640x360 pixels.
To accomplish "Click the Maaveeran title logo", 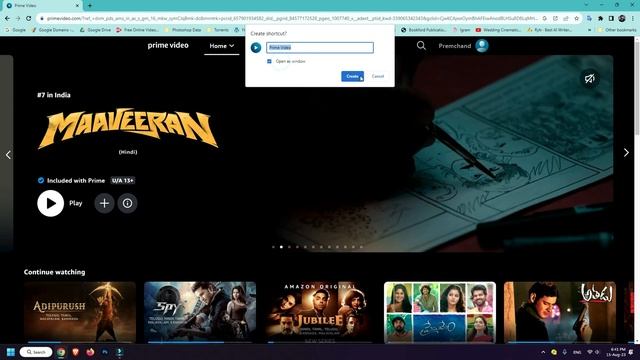I will [128, 128].
